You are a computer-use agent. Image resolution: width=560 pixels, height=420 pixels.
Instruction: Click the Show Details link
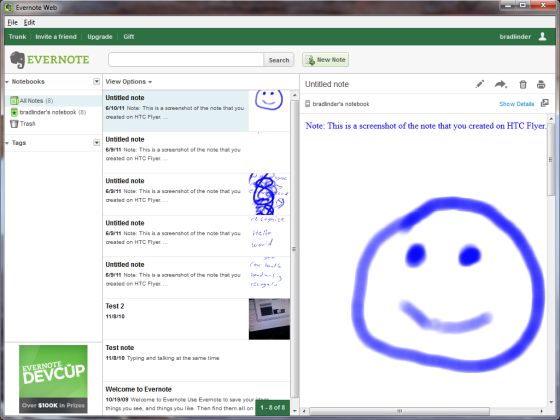point(516,104)
